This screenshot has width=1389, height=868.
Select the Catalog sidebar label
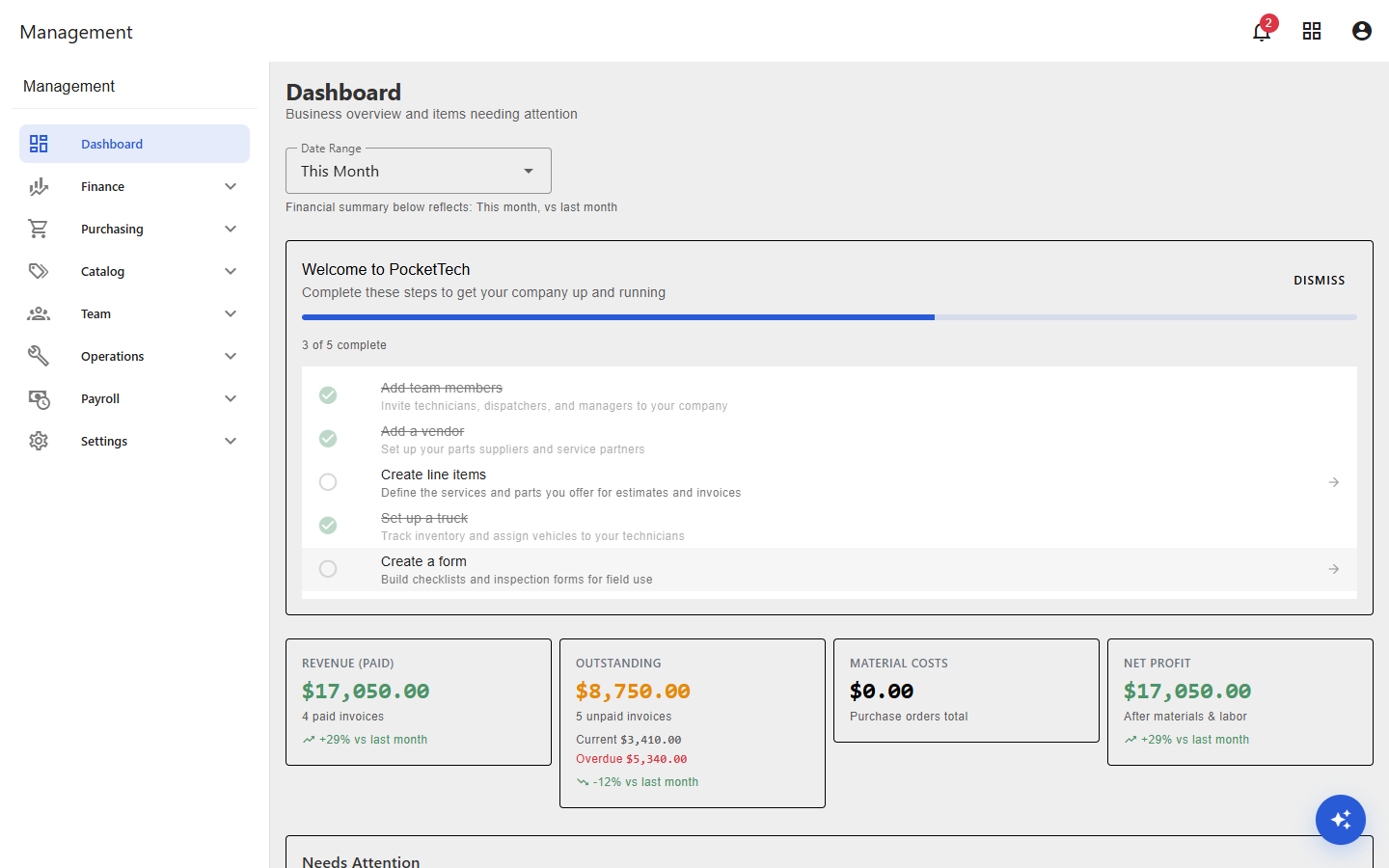coord(102,272)
